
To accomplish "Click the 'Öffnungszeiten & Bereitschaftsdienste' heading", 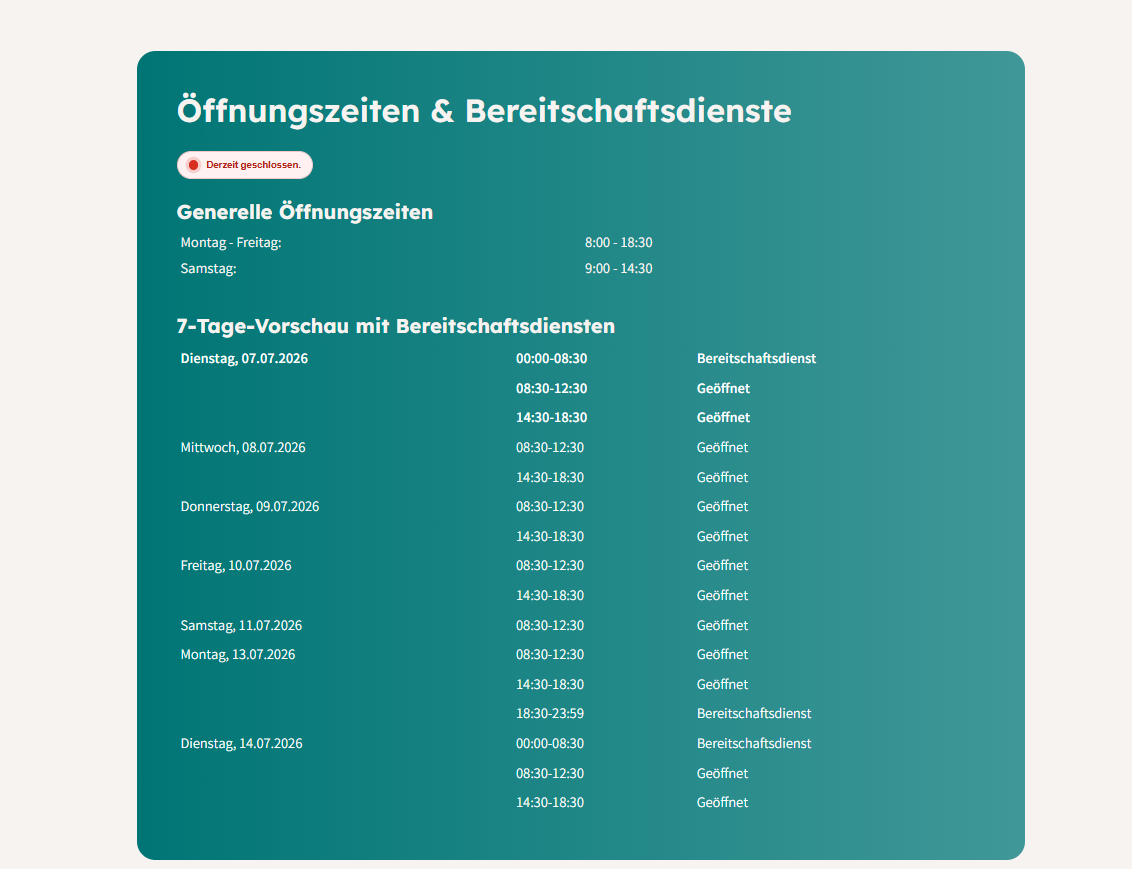I will 484,111.
